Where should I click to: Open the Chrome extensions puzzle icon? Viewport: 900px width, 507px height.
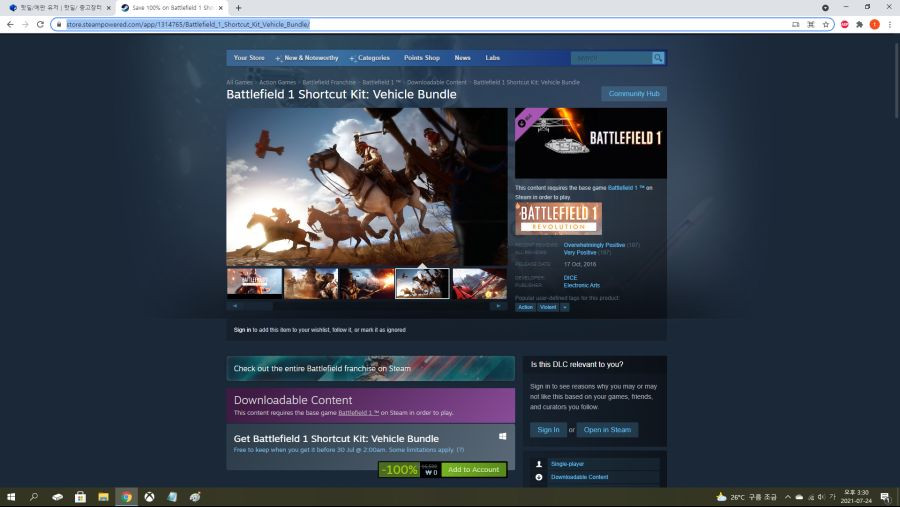click(x=859, y=24)
